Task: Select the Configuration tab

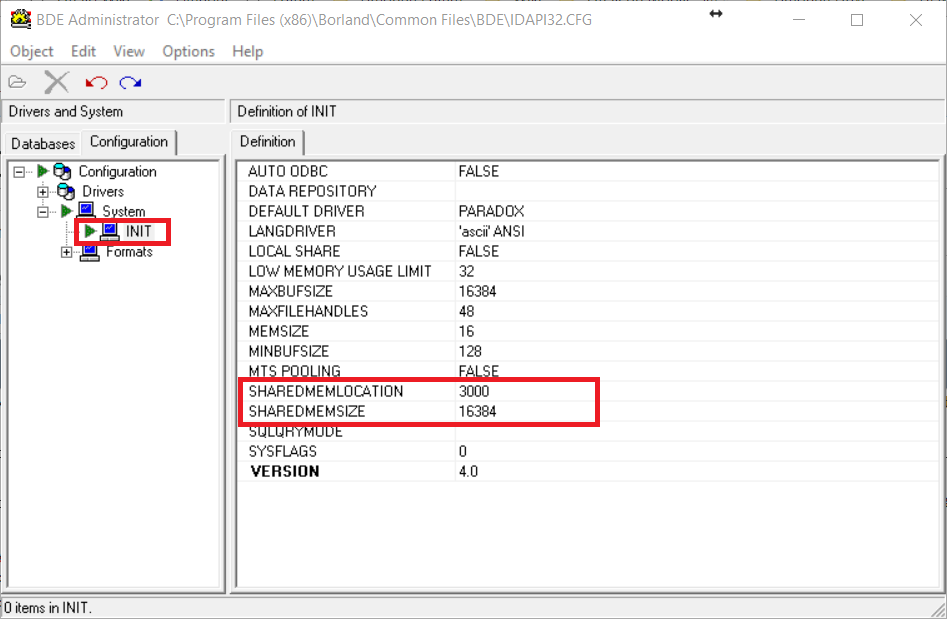Action: click(129, 142)
